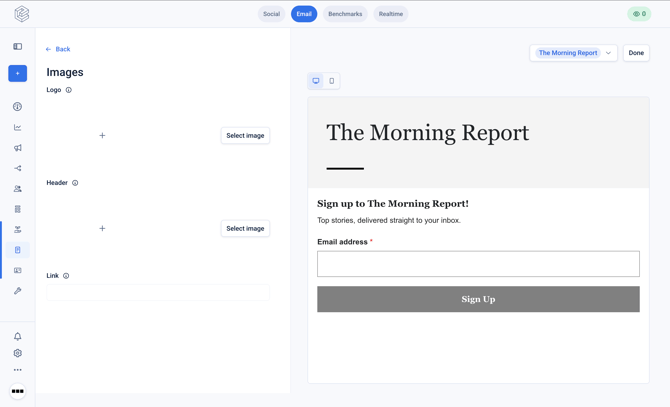Open the notifications bell icon
670x407 pixels.
[x=18, y=337]
